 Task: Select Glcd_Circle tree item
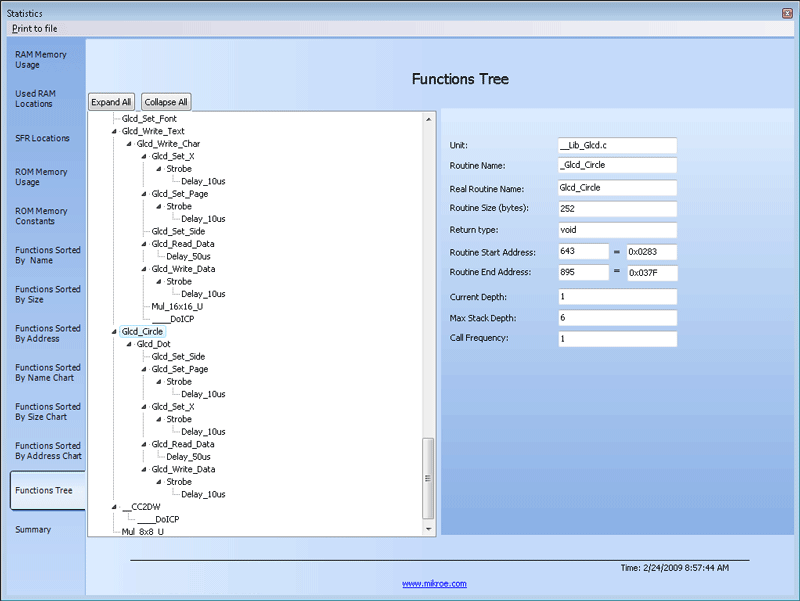[x=142, y=332]
